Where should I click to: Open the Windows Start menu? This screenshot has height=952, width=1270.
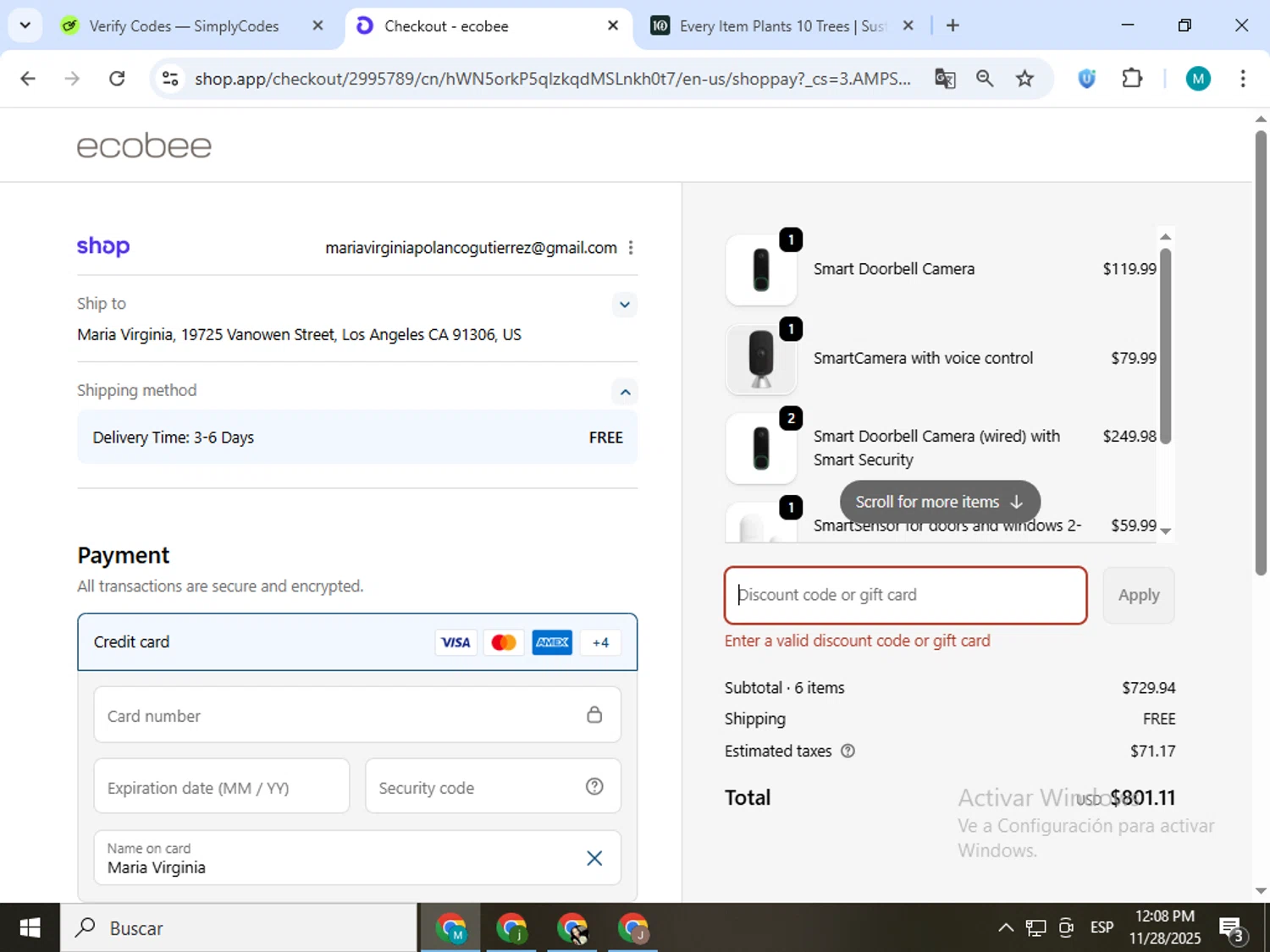pyautogui.click(x=30, y=928)
